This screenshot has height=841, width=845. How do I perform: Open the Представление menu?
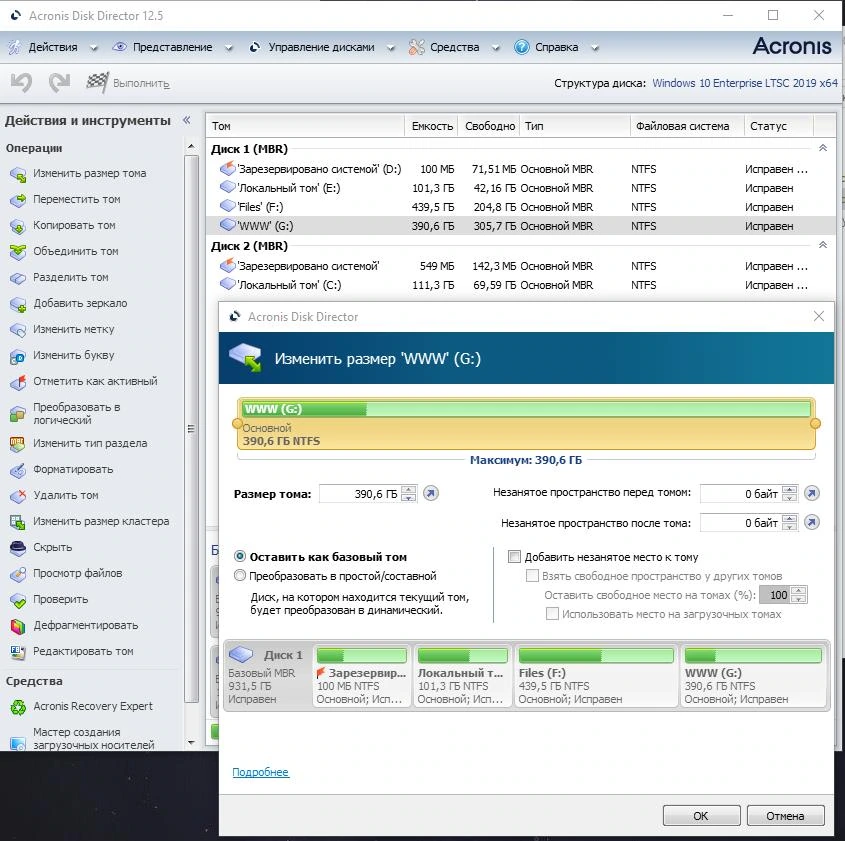pyautogui.click(x=172, y=47)
